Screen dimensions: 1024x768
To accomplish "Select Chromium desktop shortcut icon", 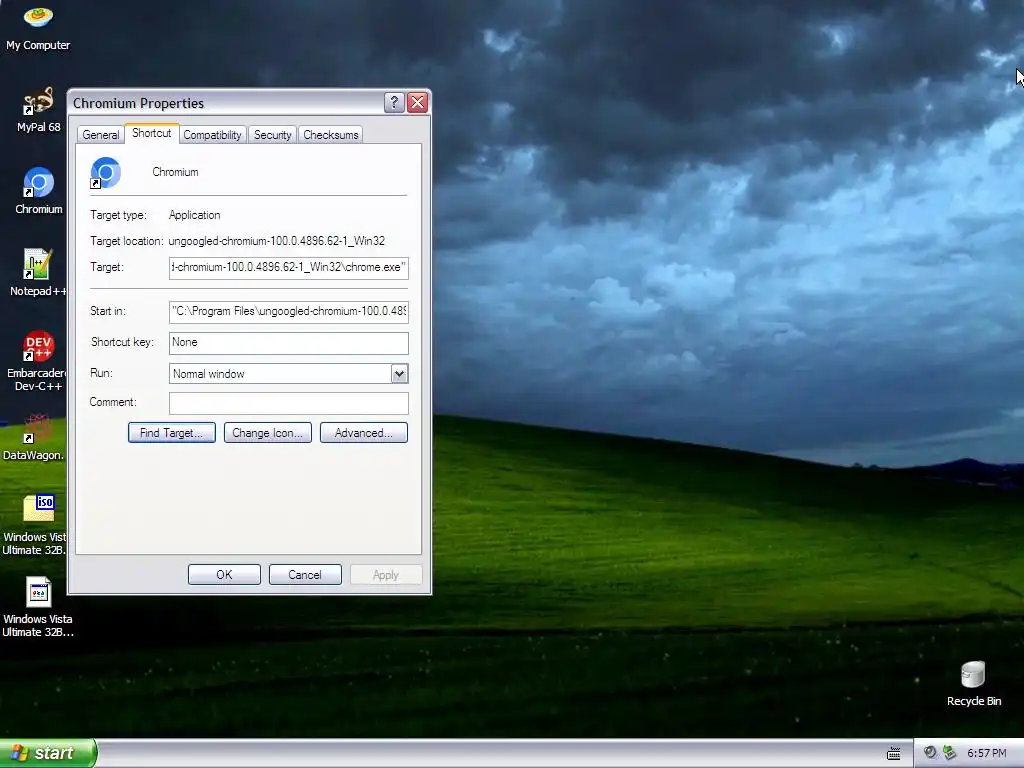I will click(x=38, y=191).
